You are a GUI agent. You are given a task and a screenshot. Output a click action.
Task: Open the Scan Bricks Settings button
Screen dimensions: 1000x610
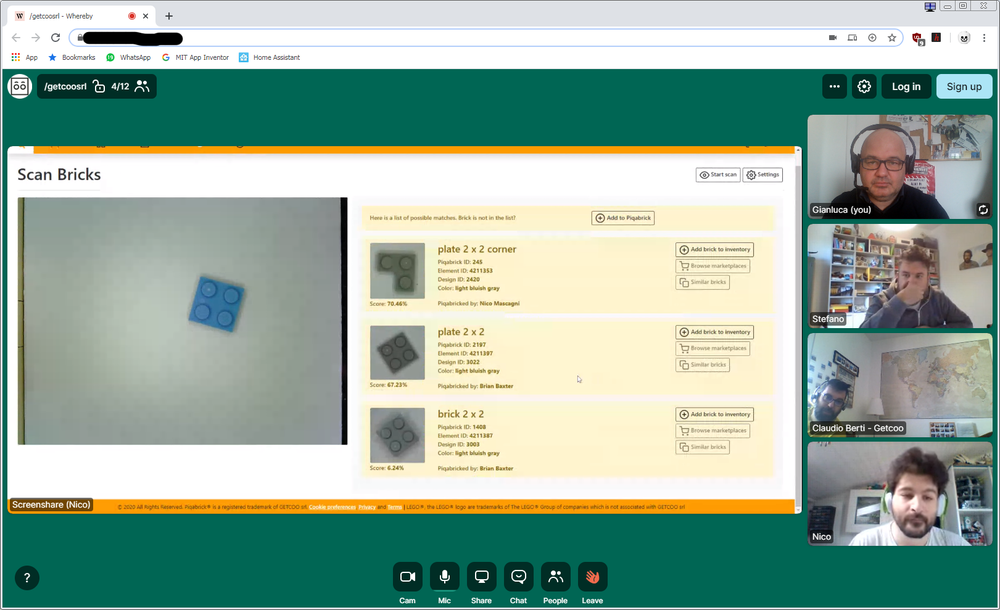click(763, 174)
